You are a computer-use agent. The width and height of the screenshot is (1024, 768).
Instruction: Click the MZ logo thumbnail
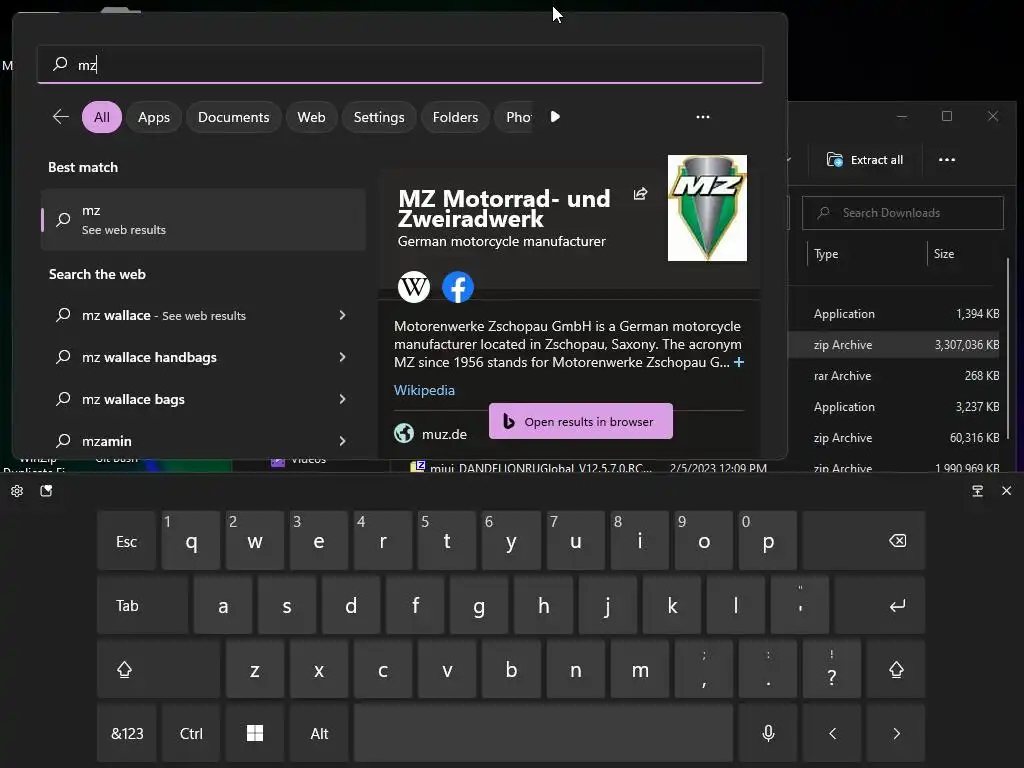click(x=707, y=208)
